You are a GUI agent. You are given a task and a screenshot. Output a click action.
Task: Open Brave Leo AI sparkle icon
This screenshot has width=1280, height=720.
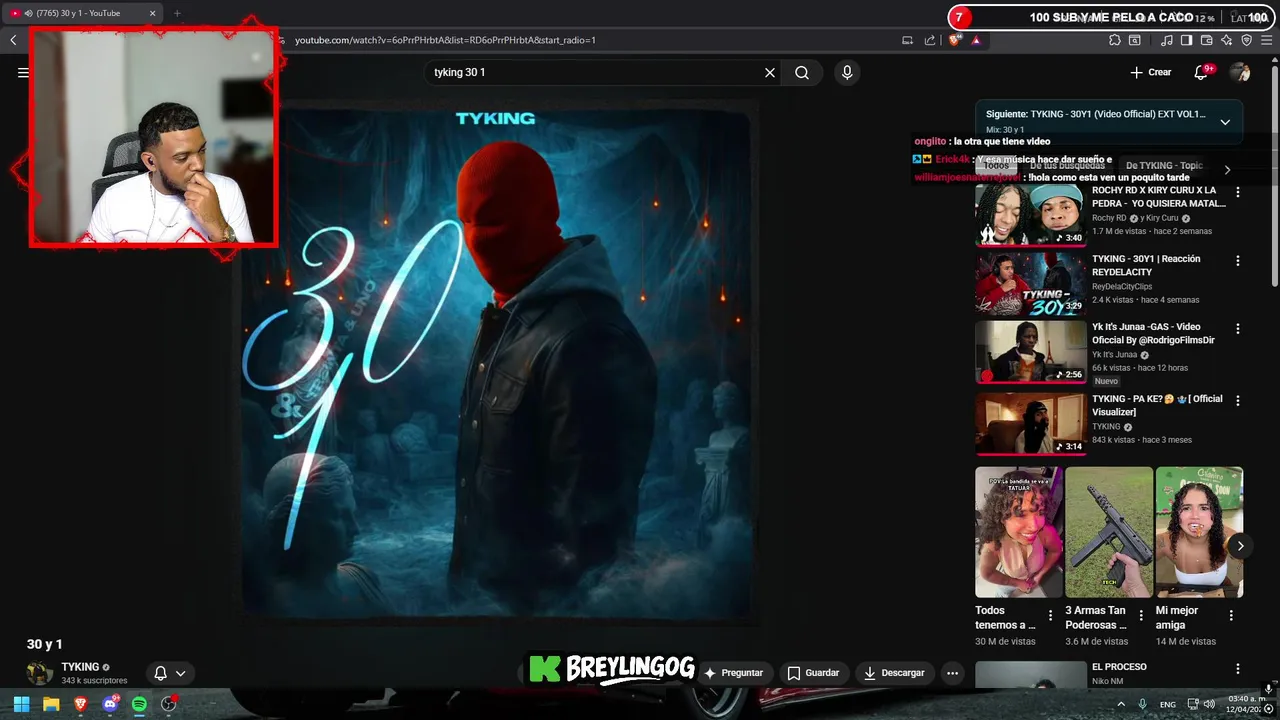tap(1226, 40)
